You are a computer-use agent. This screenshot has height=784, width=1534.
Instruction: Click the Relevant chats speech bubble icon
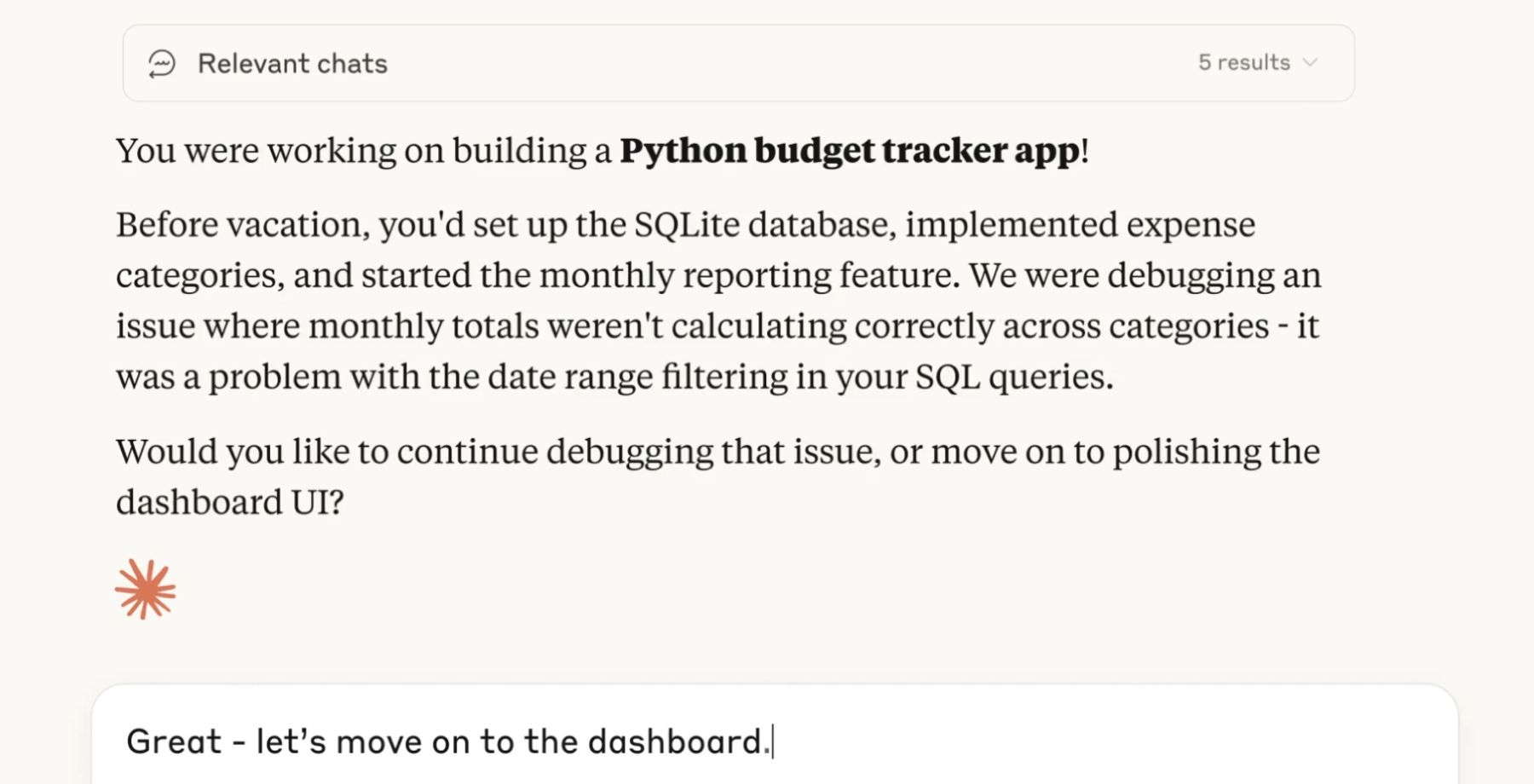pos(162,64)
